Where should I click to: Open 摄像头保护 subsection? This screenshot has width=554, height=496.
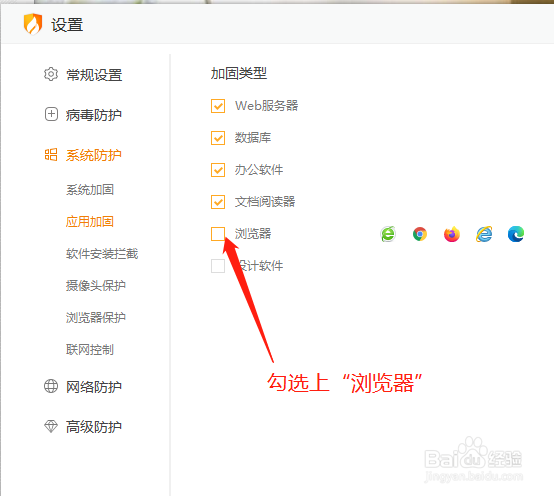point(96,285)
